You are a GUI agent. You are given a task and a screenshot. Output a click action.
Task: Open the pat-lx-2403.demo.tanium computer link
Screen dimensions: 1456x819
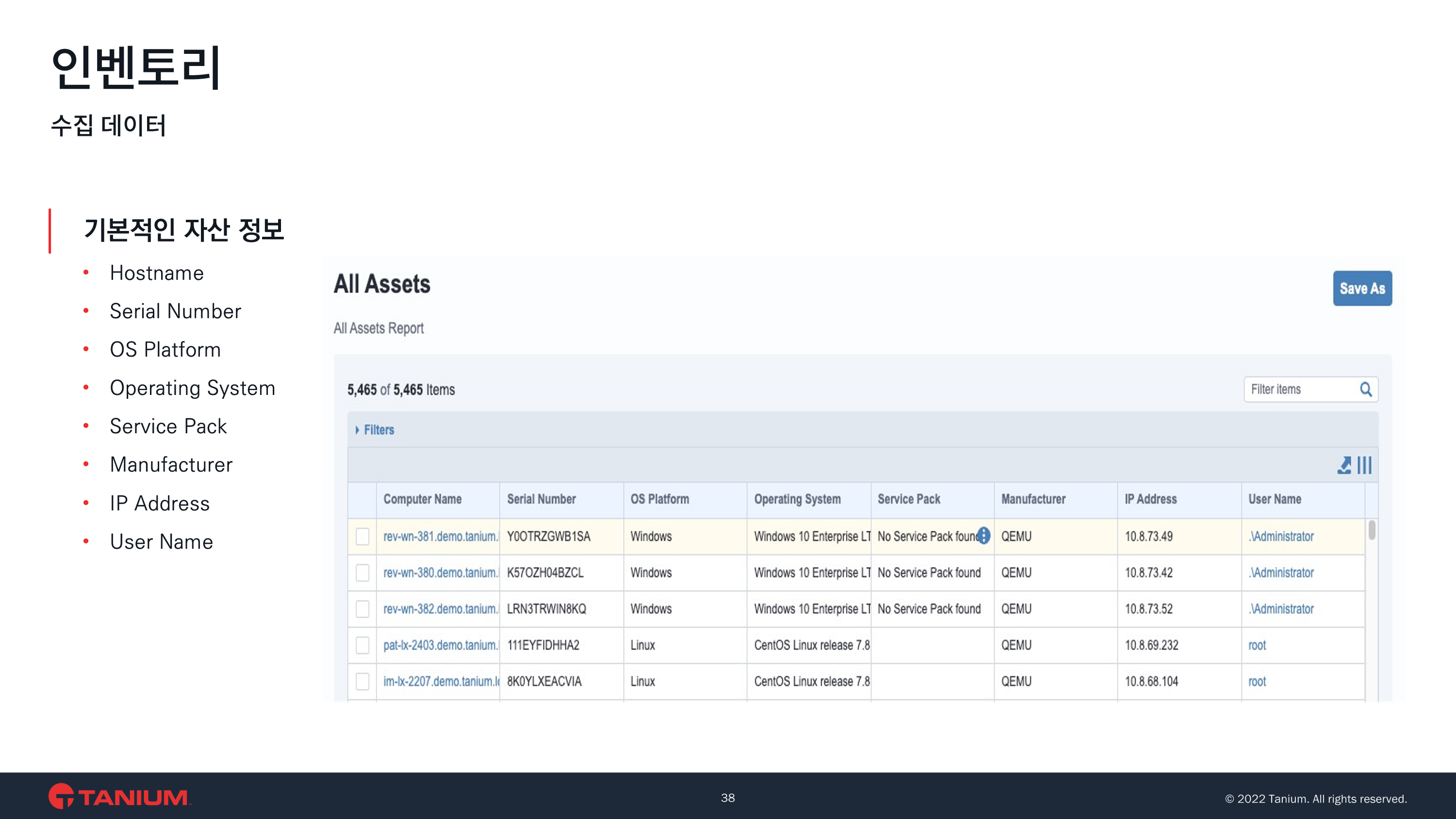pyautogui.click(x=440, y=645)
